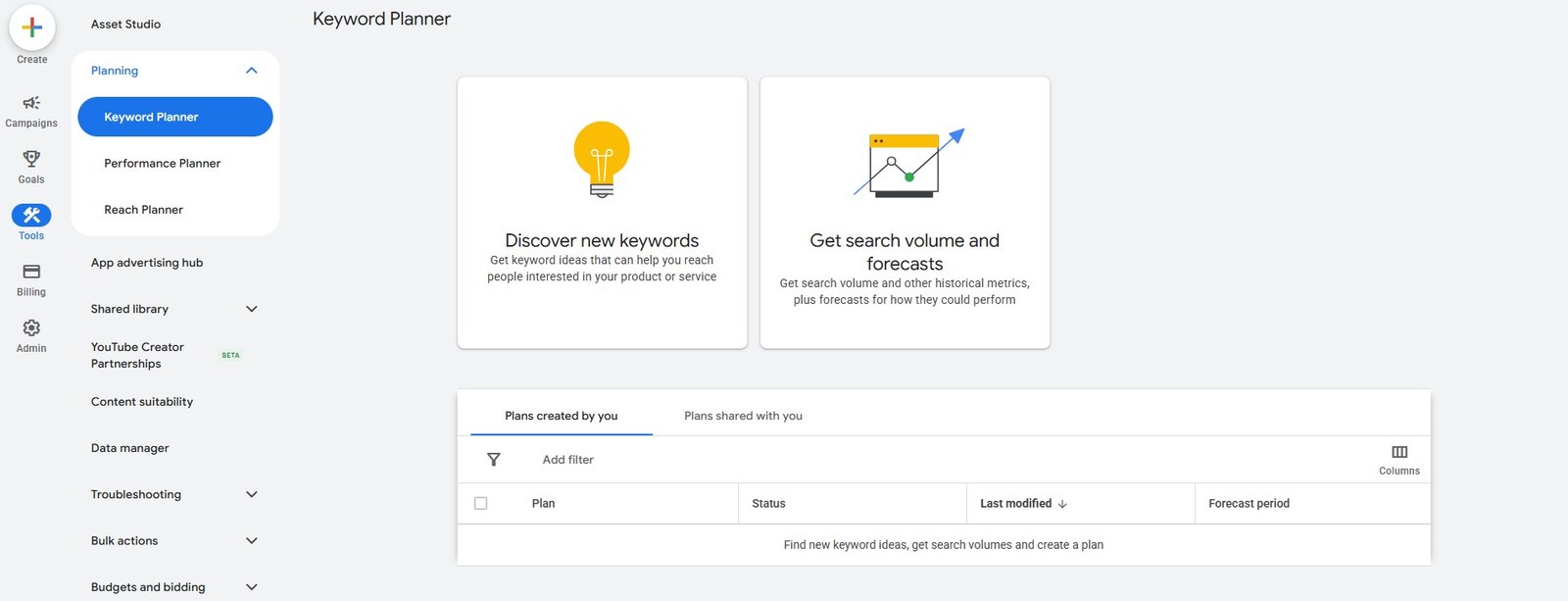Expand Budgets and bidding section
This screenshot has width=1568, height=601.
tap(252, 587)
